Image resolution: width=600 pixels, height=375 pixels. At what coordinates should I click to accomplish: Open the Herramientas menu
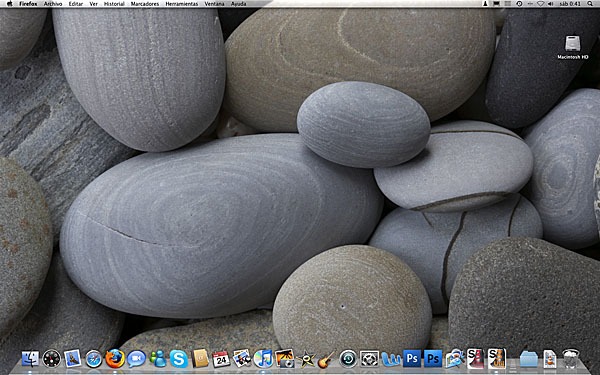point(182,4)
